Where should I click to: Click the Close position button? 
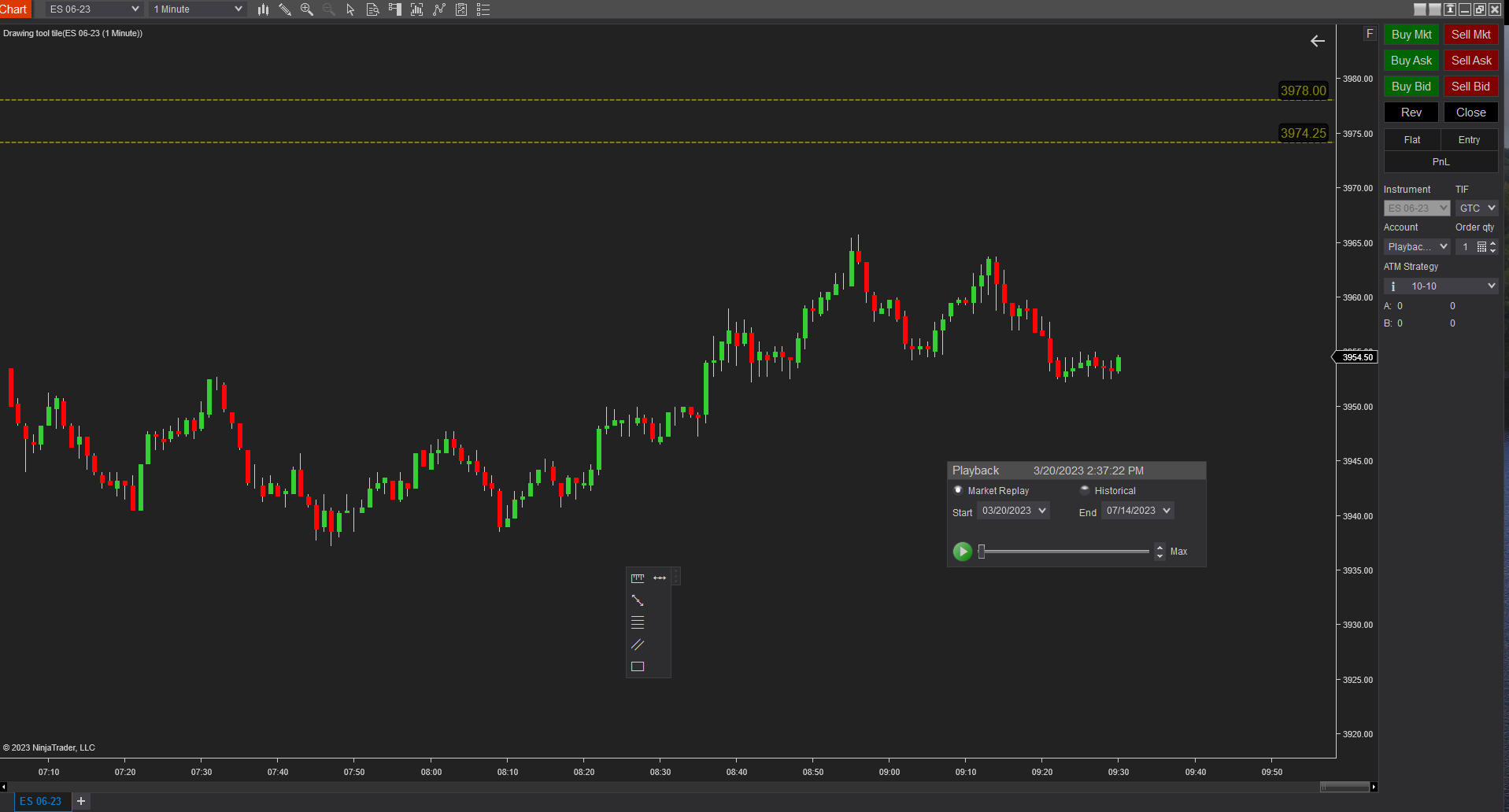click(1471, 113)
